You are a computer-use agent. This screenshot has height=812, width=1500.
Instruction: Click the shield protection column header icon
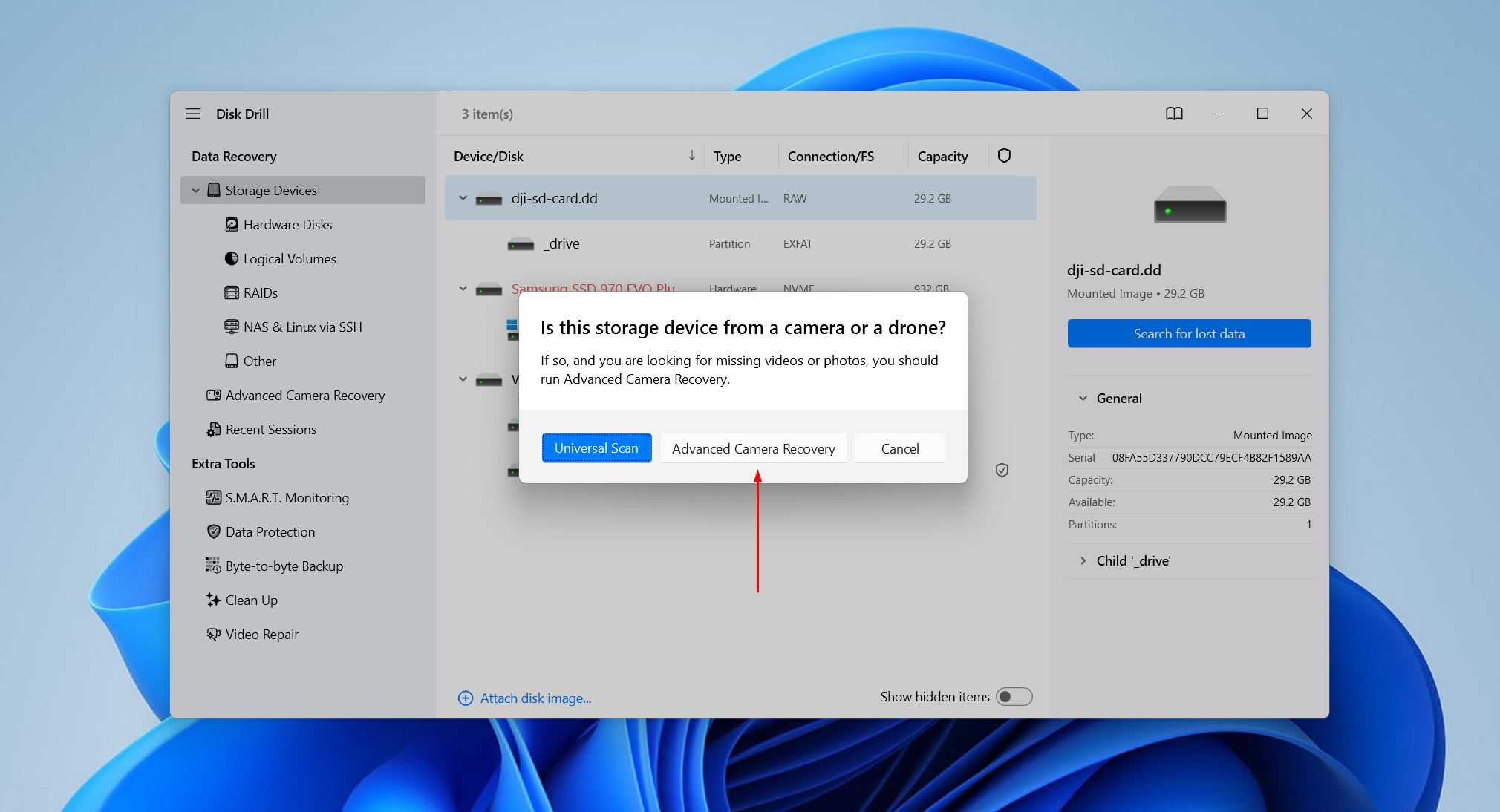click(x=1004, y=156)
